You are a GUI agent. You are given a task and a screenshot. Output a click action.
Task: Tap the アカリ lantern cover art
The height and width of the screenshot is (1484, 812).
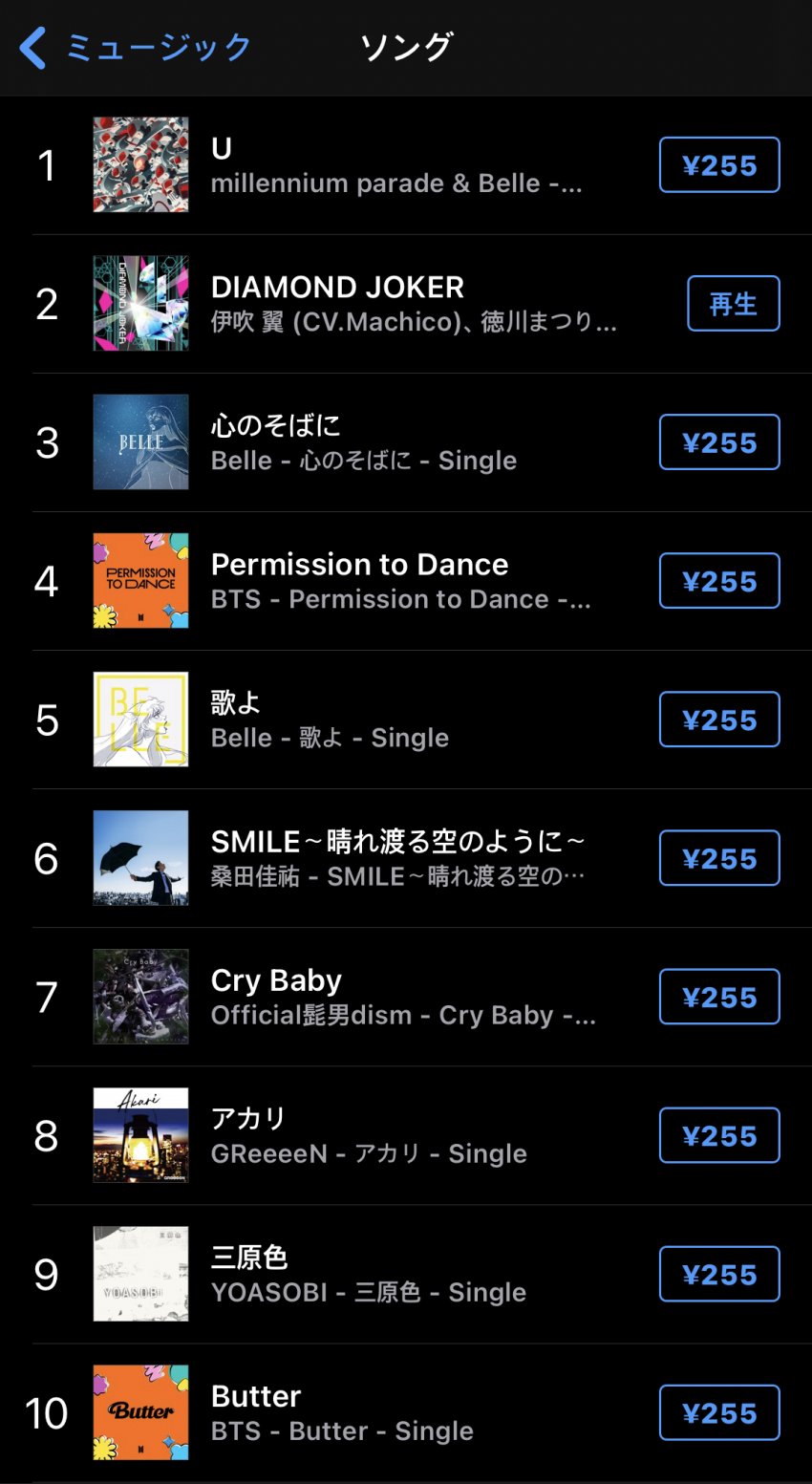[140, 1135]
